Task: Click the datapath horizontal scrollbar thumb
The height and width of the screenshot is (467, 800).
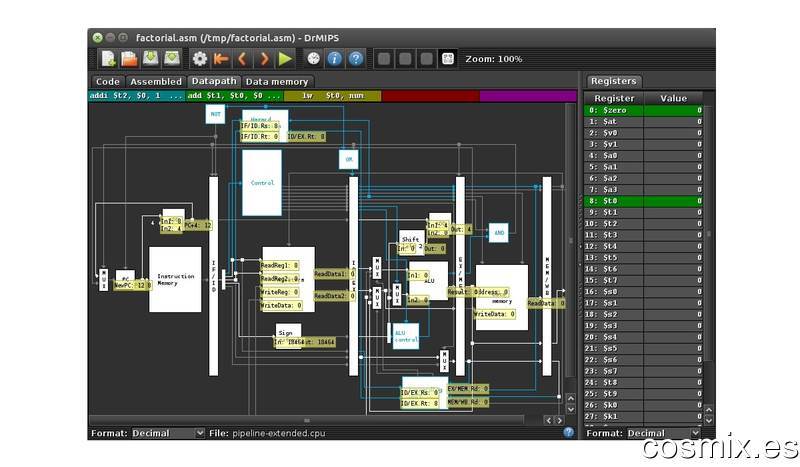Action: [307, 420]
